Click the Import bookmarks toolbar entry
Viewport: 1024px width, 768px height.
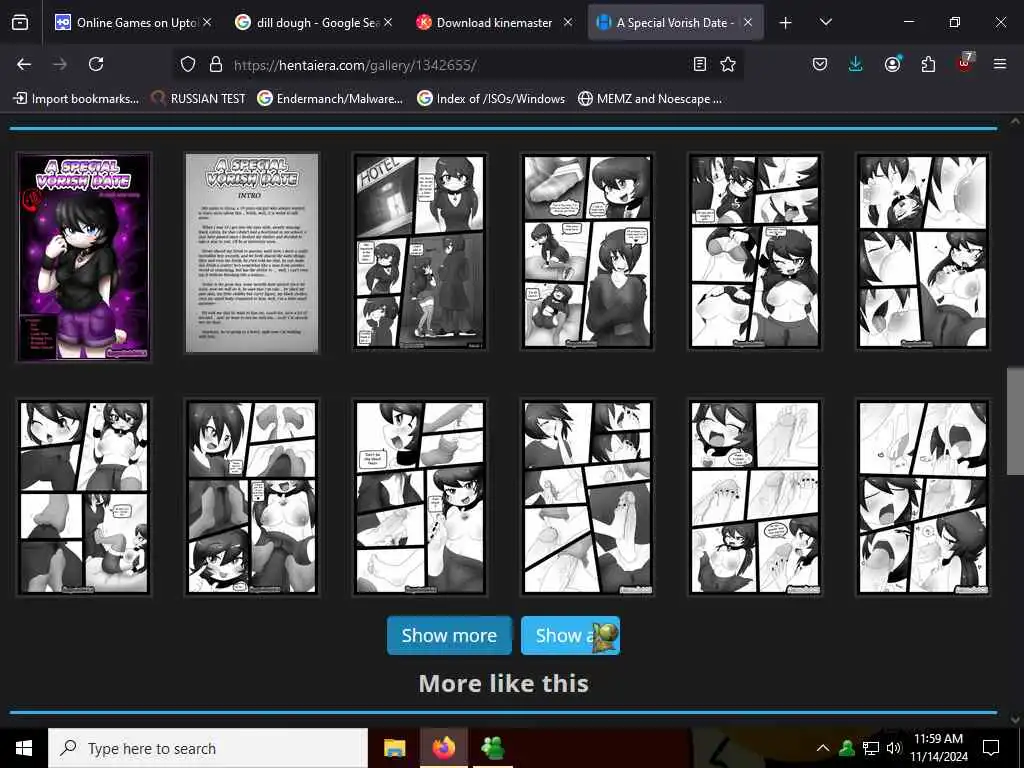coord(76,99)
